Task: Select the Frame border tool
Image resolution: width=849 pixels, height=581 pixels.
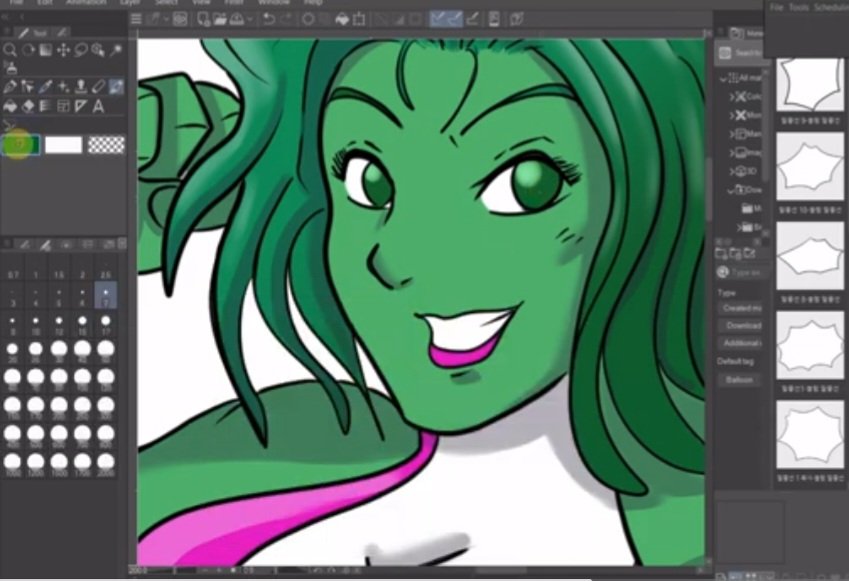Action: 63,106
